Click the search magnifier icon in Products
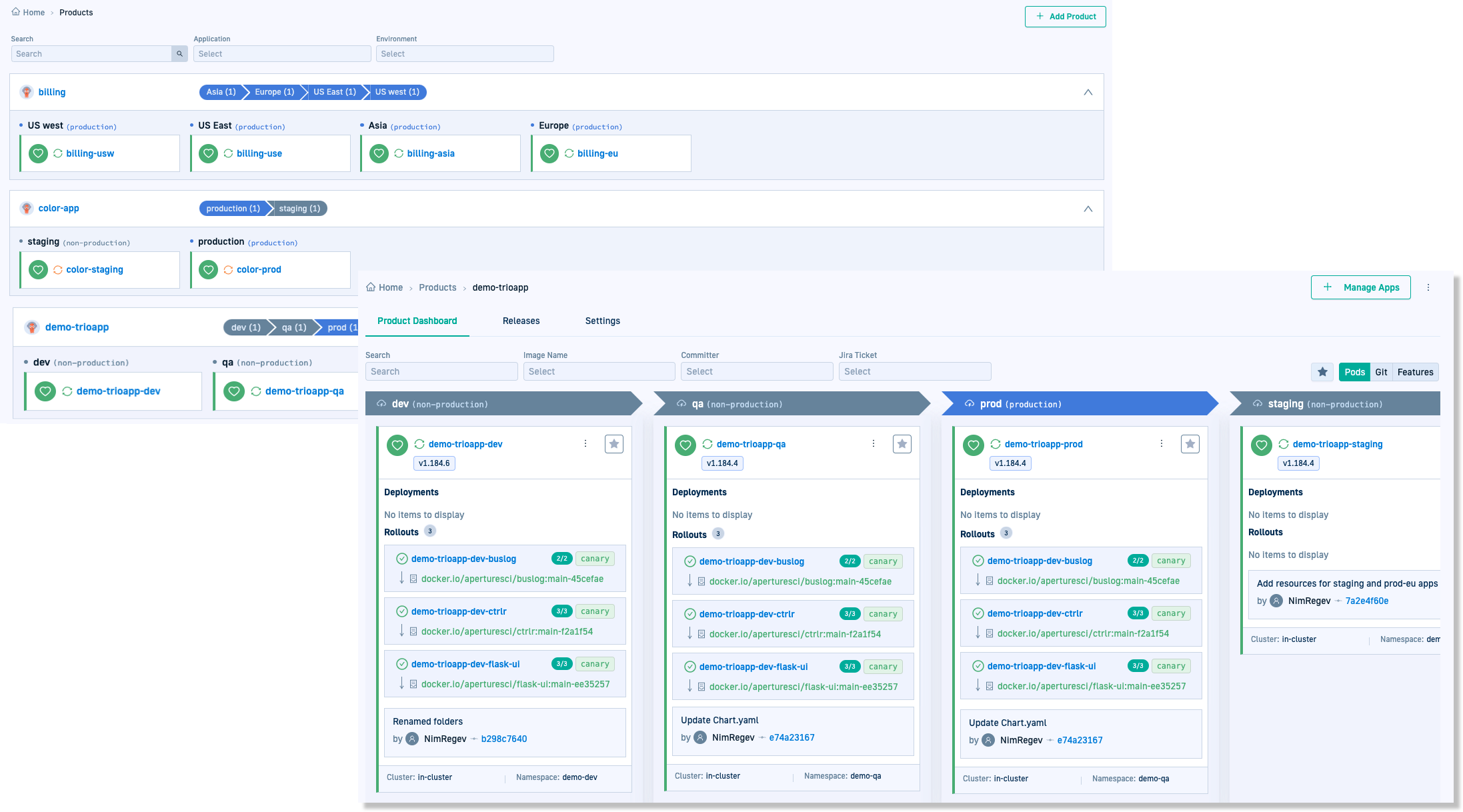 [x=179, y=54]
